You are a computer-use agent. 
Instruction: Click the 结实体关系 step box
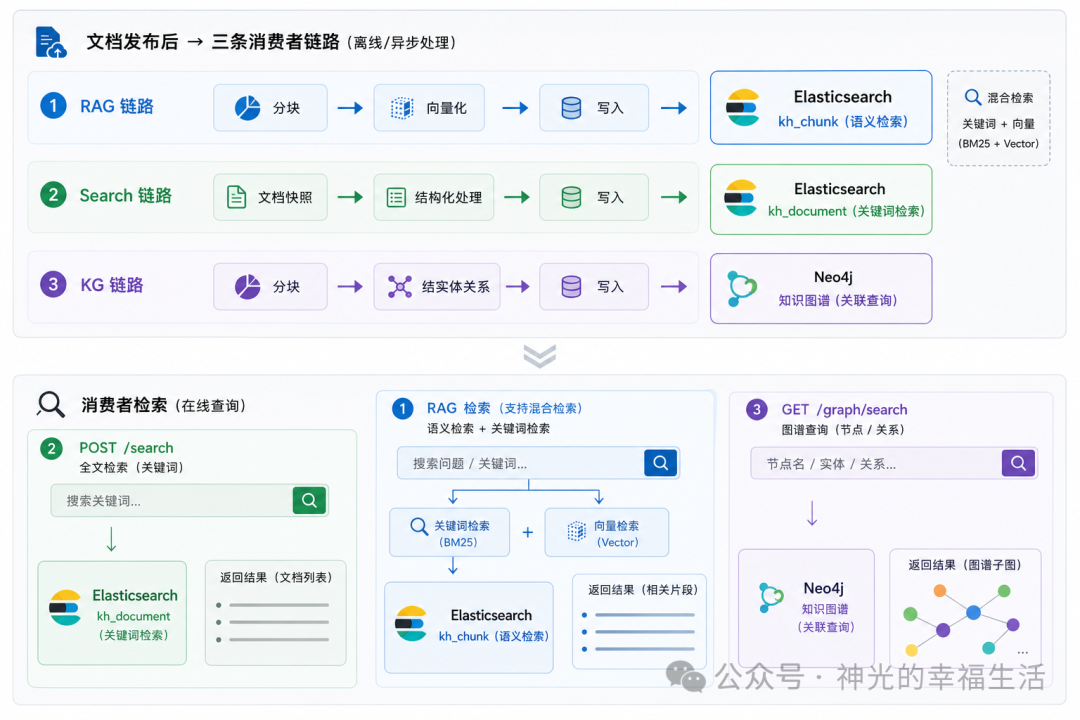437,287
